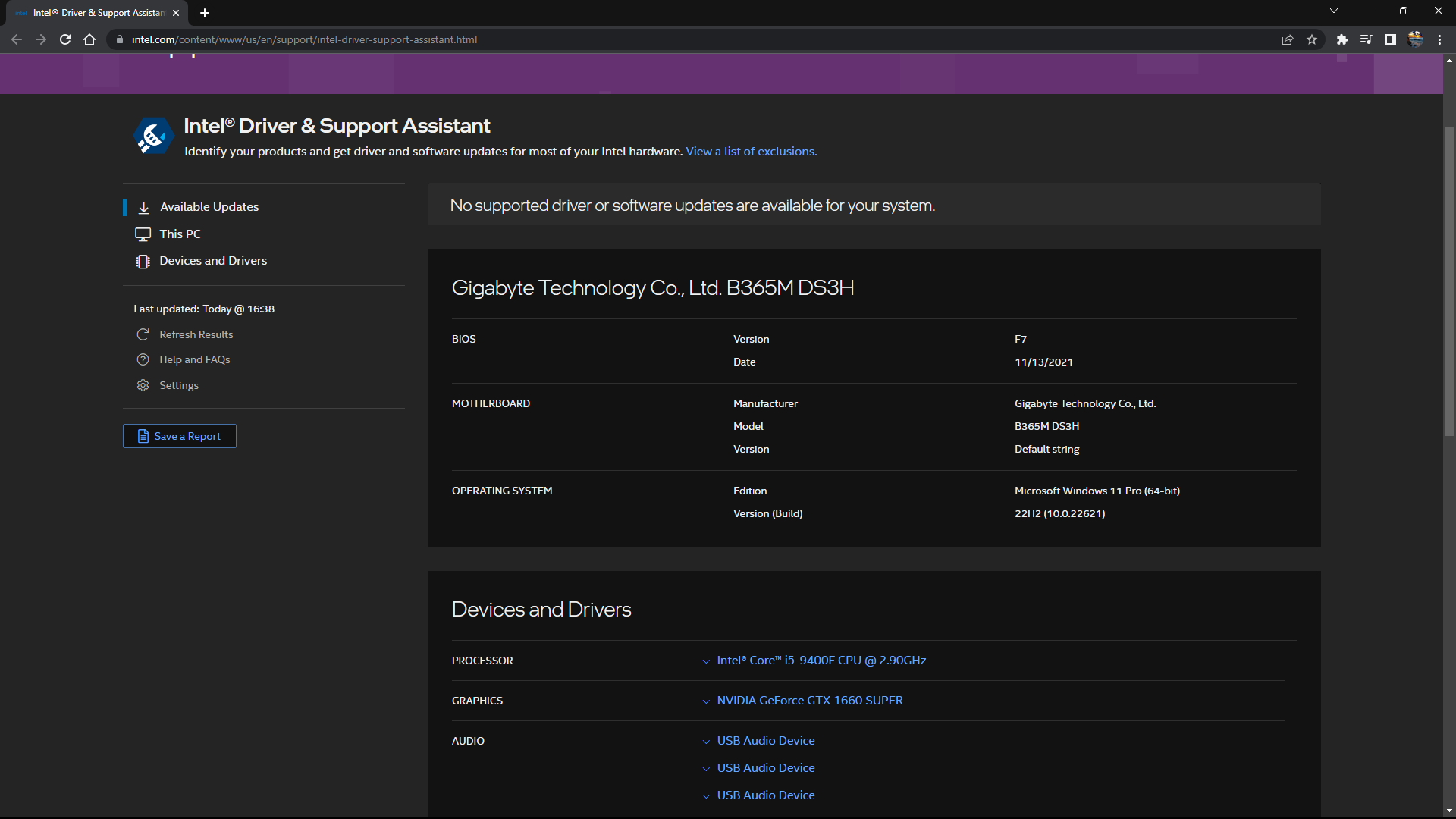Screen dimensions: 1456x819
Task: Click the View a list of exclusions link
Action: [750, 151]
